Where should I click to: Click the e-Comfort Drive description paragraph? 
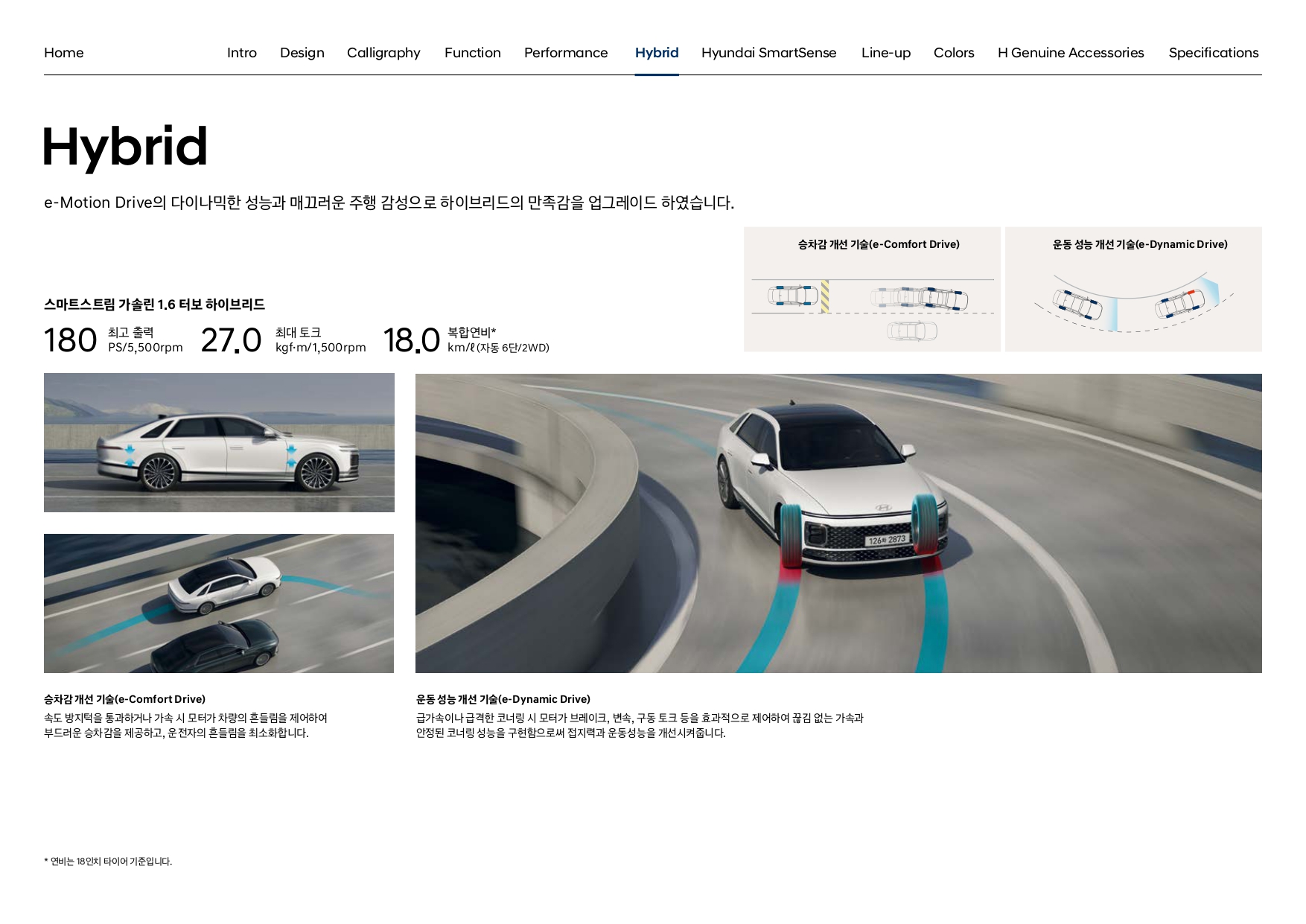click(x=185, y=725)
